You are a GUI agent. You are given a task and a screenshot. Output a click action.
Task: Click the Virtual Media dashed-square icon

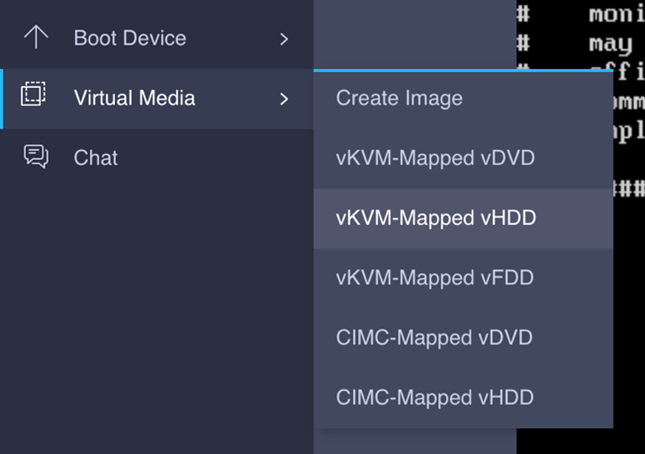tap(33, 94)
